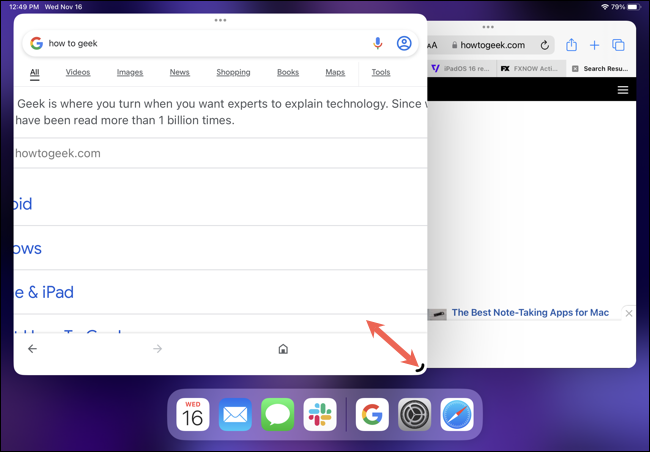The image size is (650, 452).
Task: Open Settings from the dock
Action: pos(414,414)
